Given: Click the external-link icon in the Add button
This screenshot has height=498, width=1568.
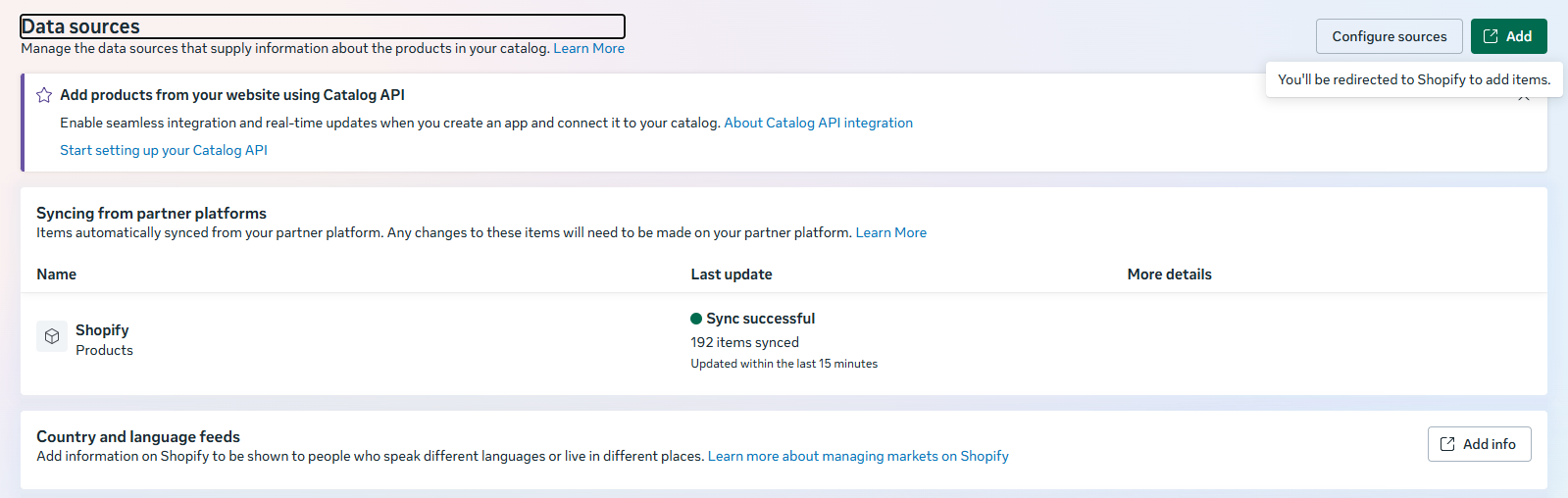Looking at the screenshot, I should click(1491, 36).
